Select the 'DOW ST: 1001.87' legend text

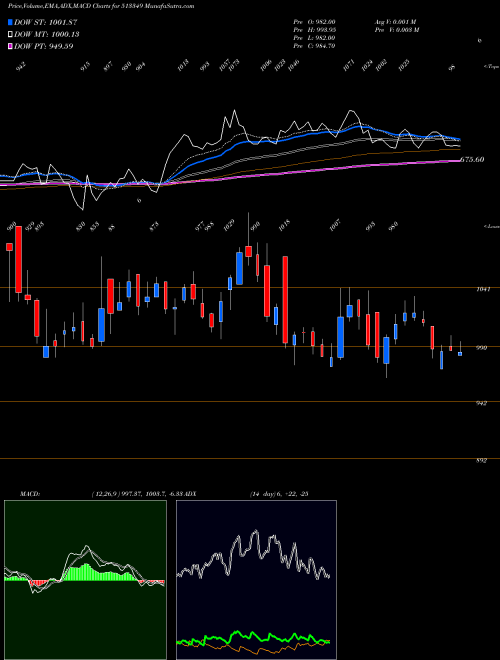click(x=46, y=22)
